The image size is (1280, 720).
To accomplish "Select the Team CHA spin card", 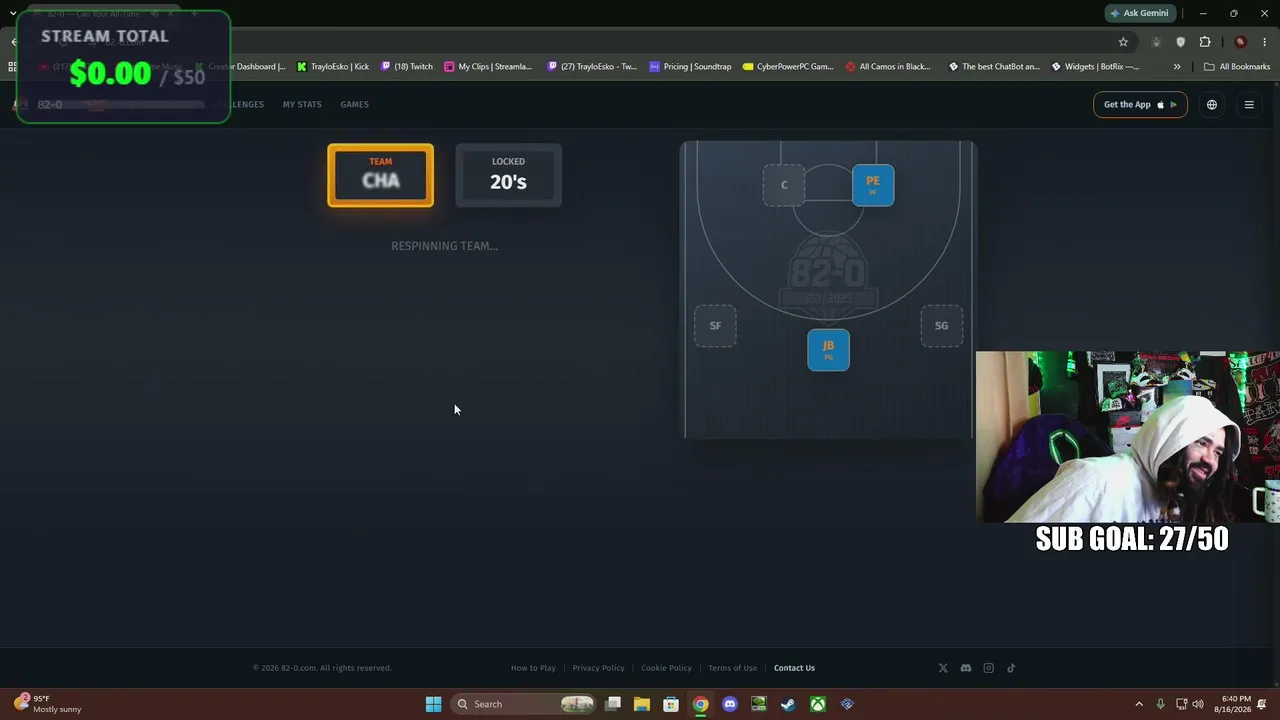I will coord(380,176).
